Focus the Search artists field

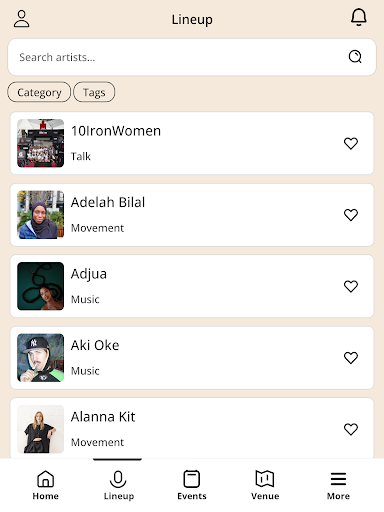[192, 57]
